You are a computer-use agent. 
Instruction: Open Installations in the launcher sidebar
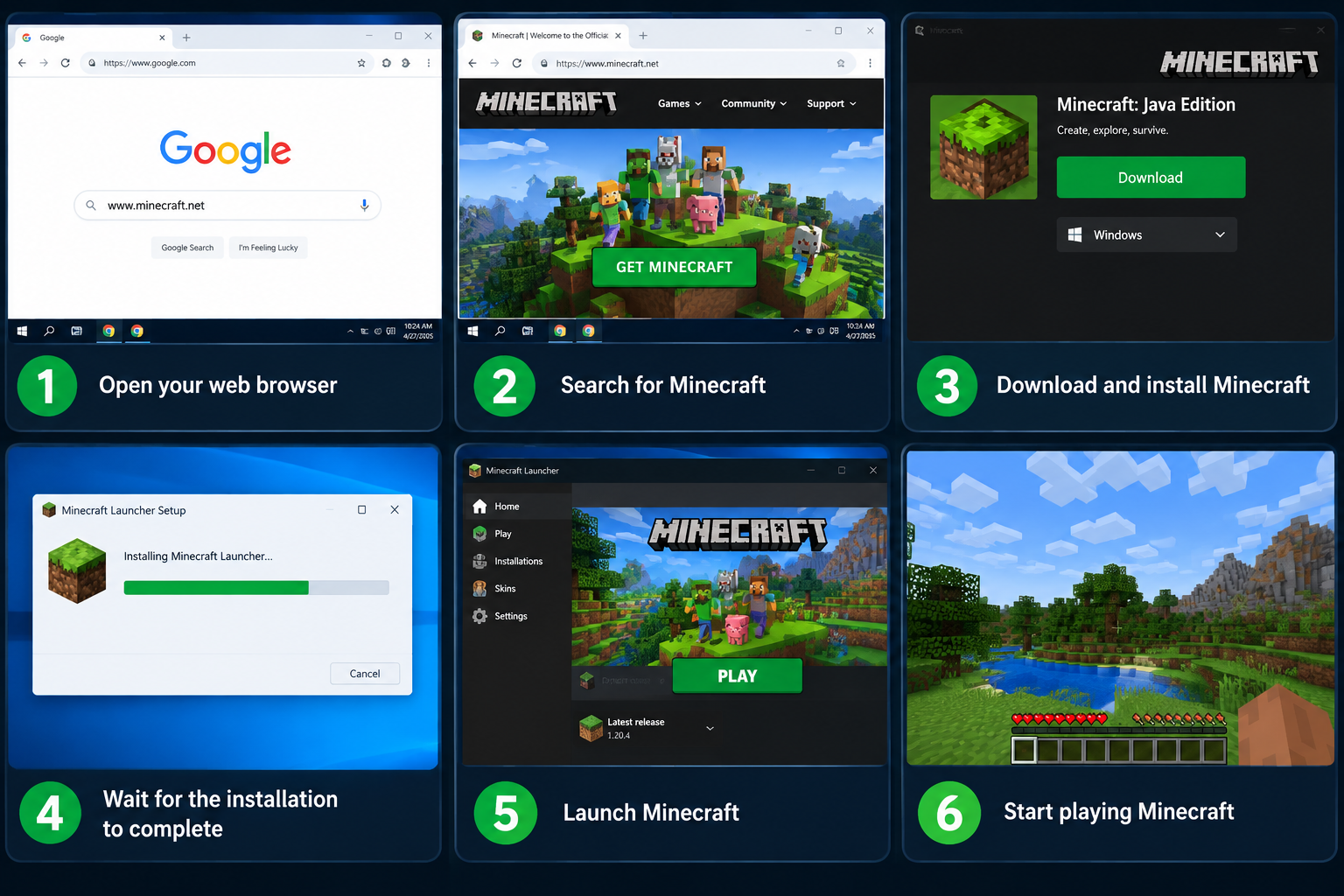pos(517,561)
